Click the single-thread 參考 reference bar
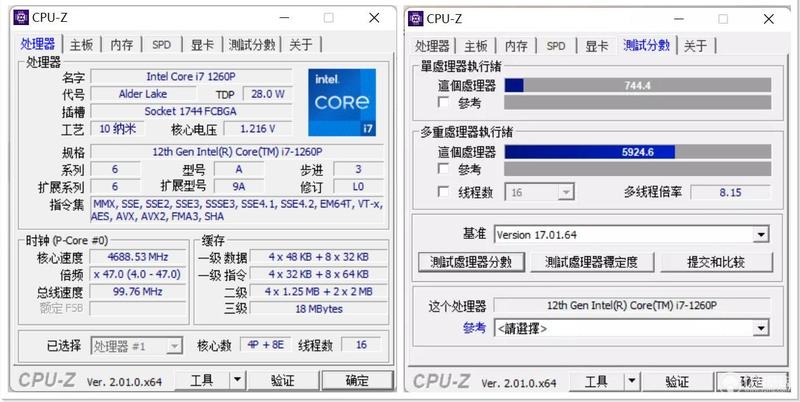 [x=638, y=103]
